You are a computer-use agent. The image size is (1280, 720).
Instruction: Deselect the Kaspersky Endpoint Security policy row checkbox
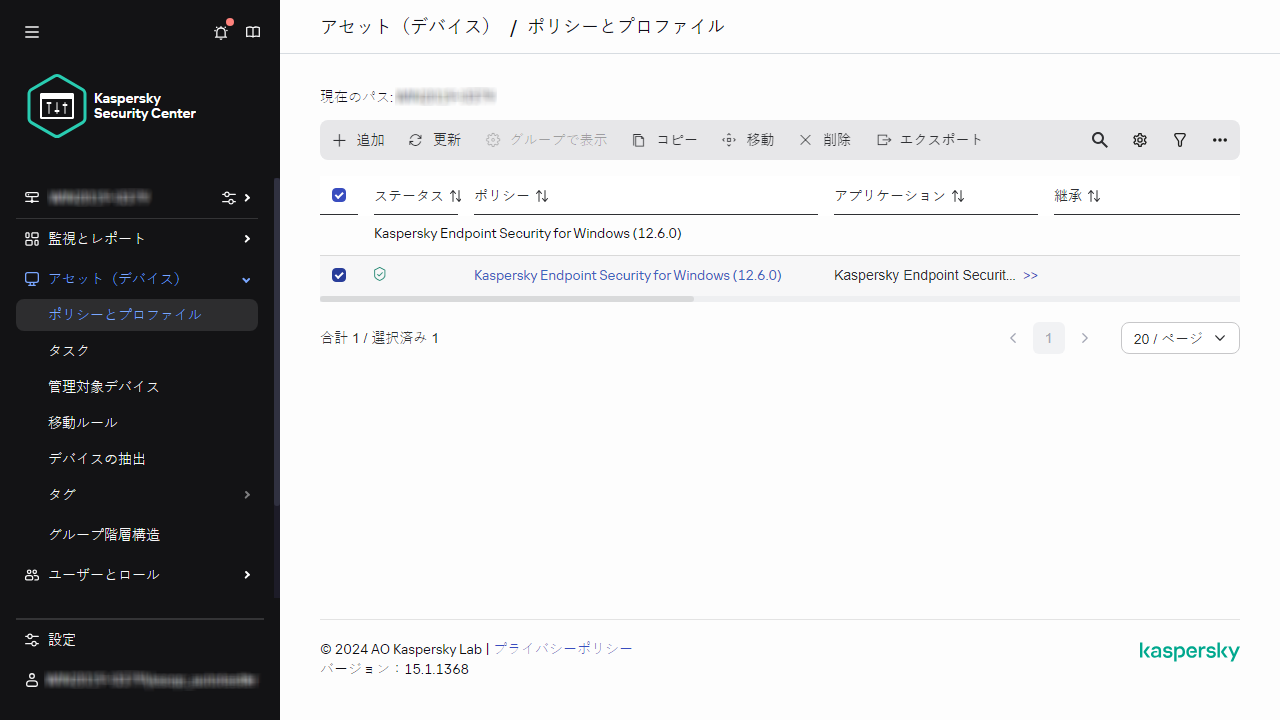[339, 274]
